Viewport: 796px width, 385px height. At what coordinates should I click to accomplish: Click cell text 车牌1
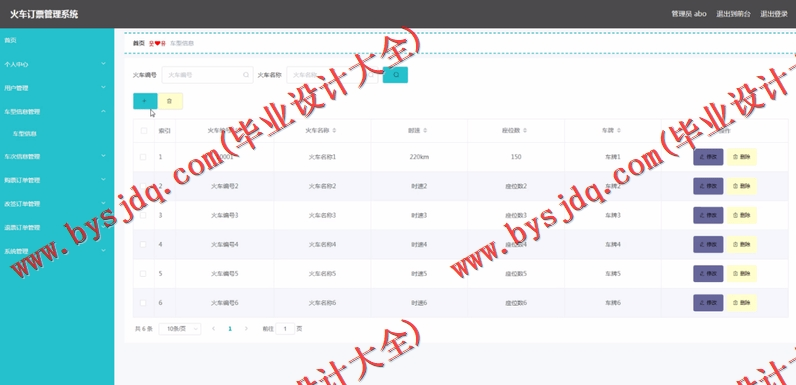613,157
